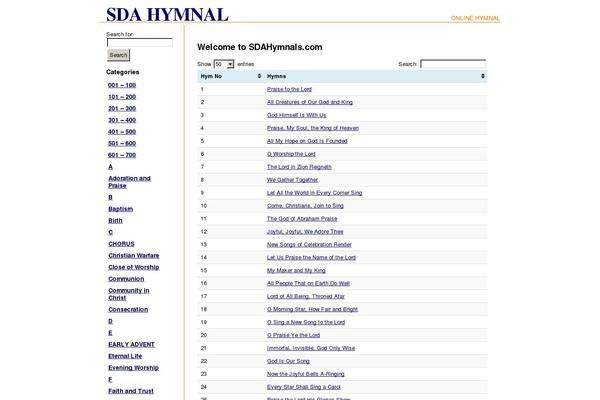Image resolution: width=600 pixels, height=400 pixels.
Task: Open the ONLINE HYMNAL link
Action: point(475,18)
